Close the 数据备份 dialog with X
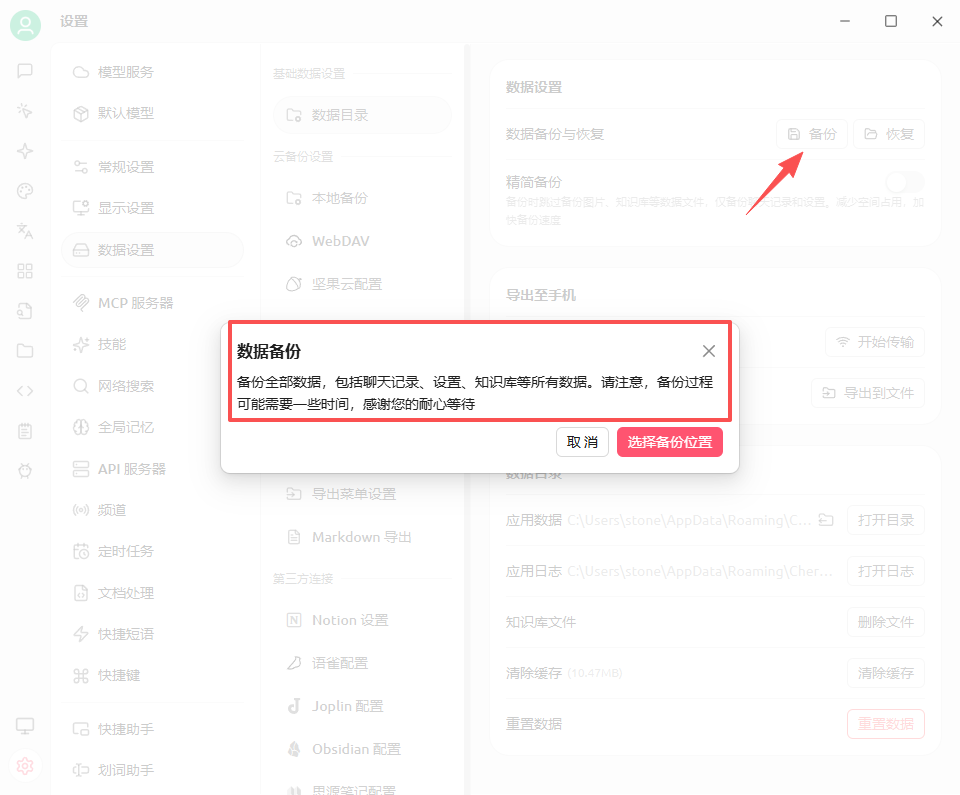This screenshot has width=960, height=795. tap(708, 351)
